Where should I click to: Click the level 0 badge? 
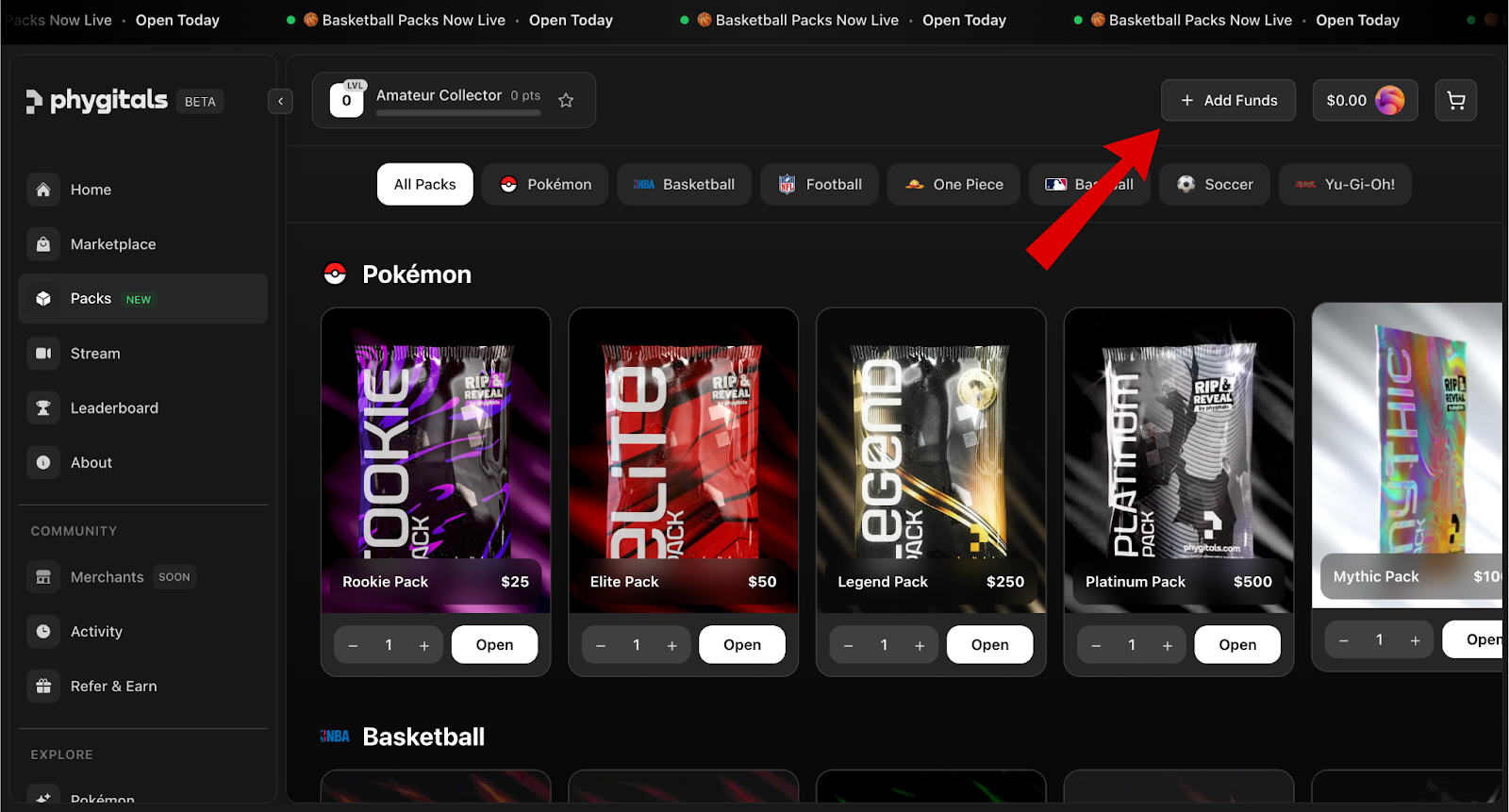pyautogui.click(x=347, y=100)
